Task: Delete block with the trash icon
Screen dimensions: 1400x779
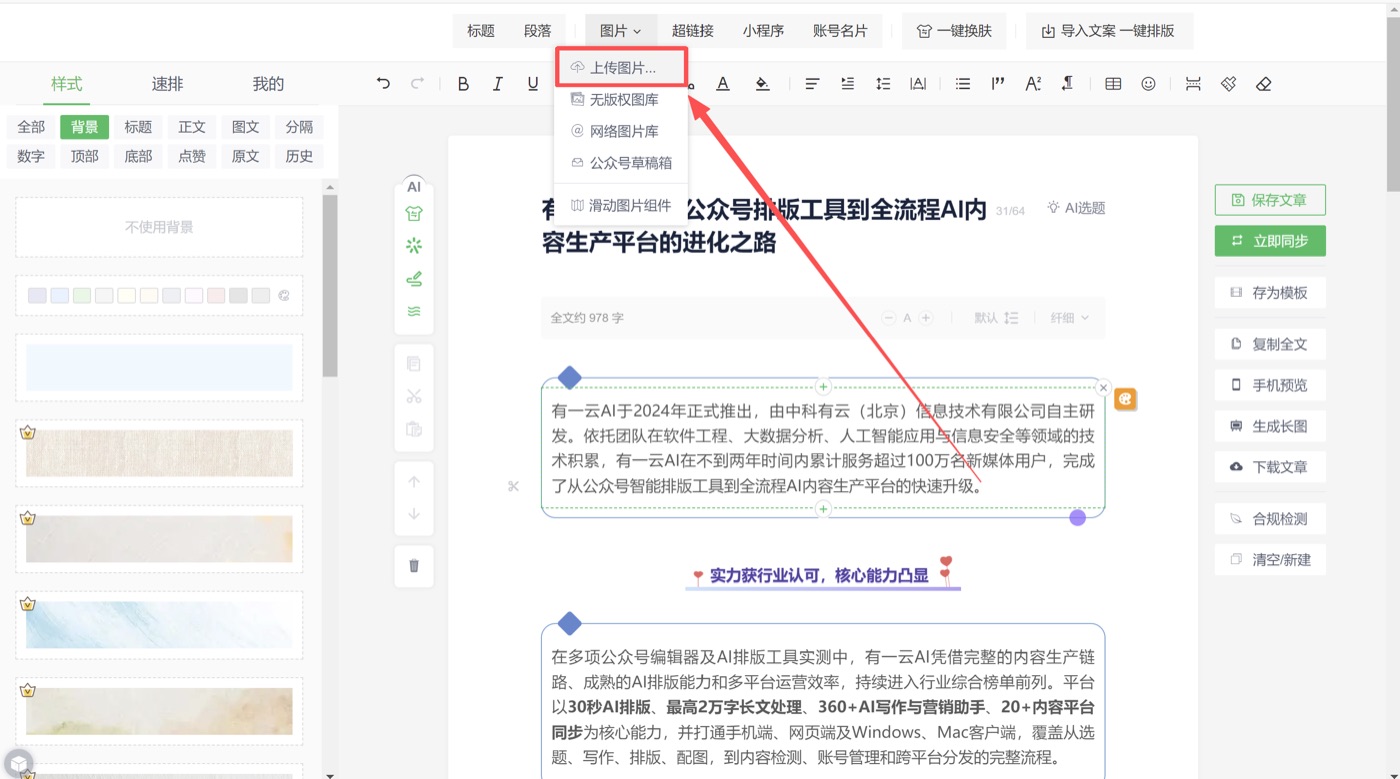Action: pos(414,566)
